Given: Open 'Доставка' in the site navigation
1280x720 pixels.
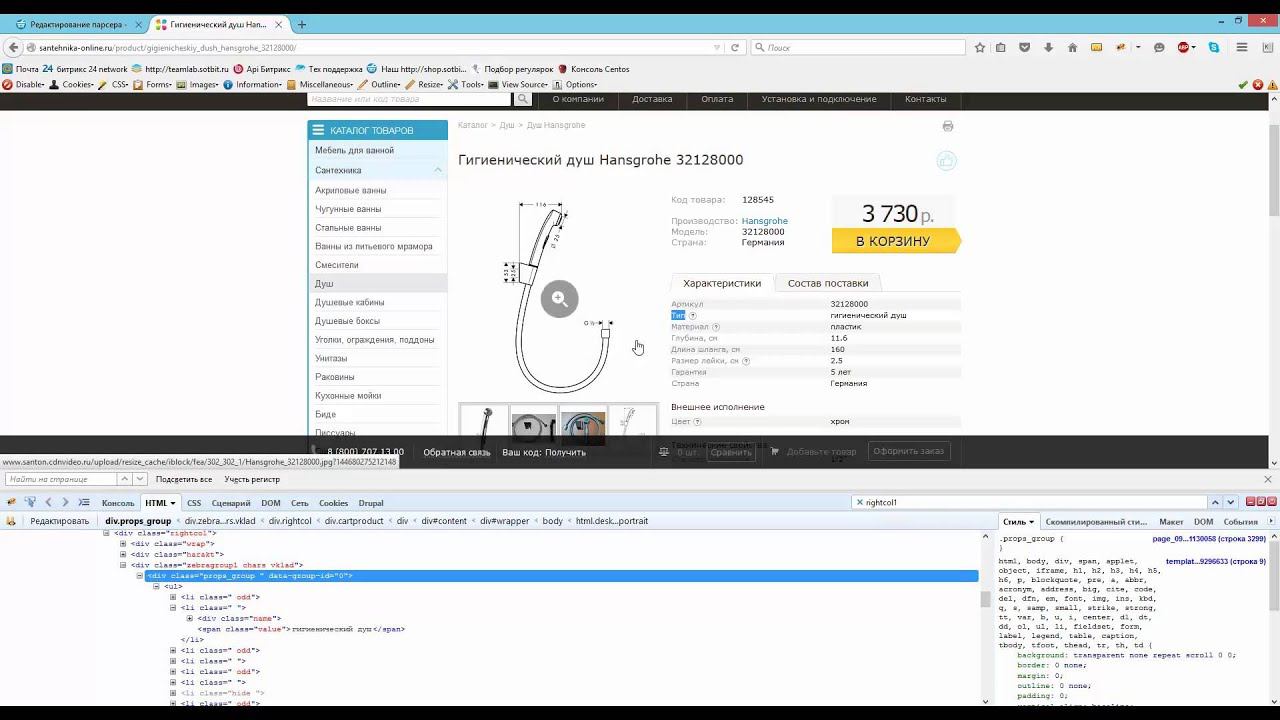Looking at the screenshot, I should click(x=652, y=99).
